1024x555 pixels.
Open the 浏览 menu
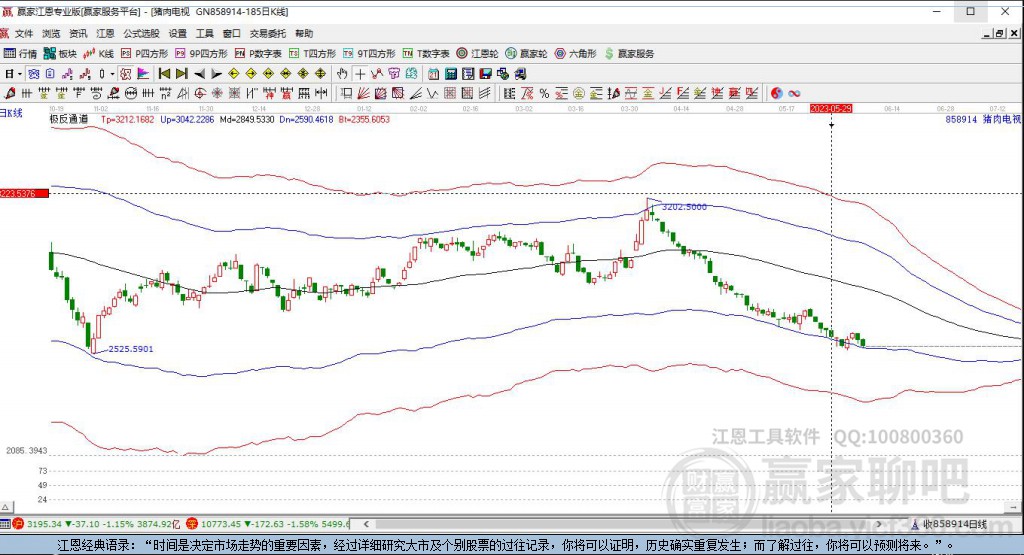51,33
